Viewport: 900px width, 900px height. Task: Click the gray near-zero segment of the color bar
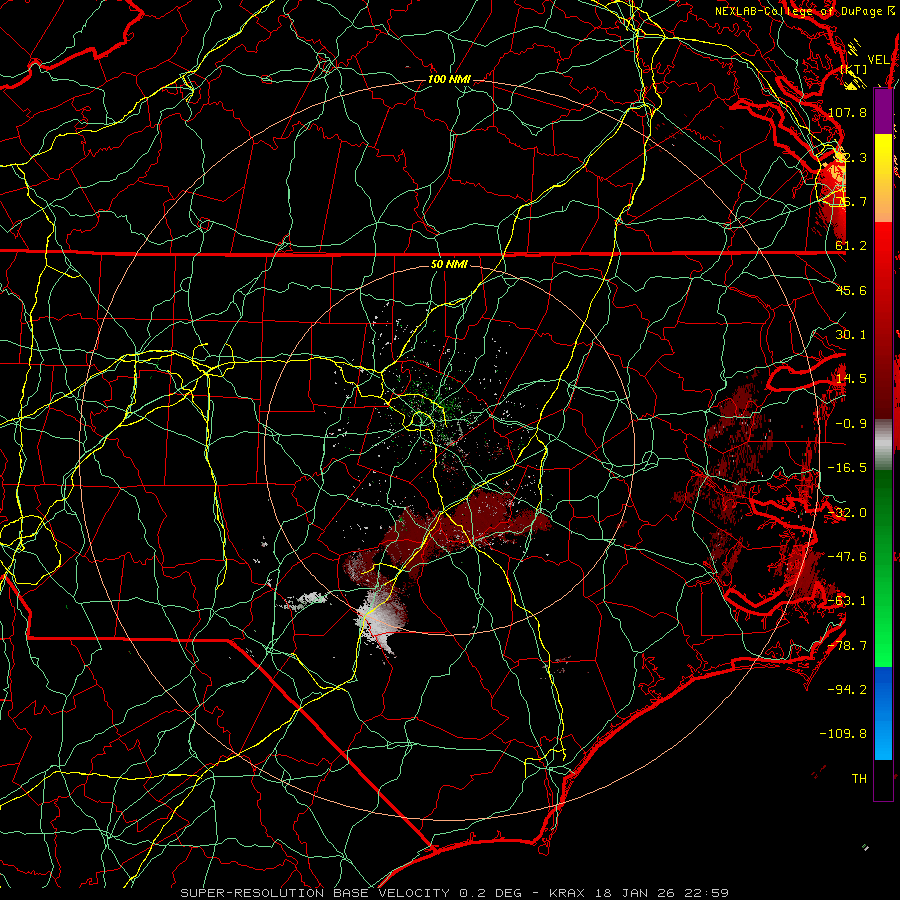883,445
